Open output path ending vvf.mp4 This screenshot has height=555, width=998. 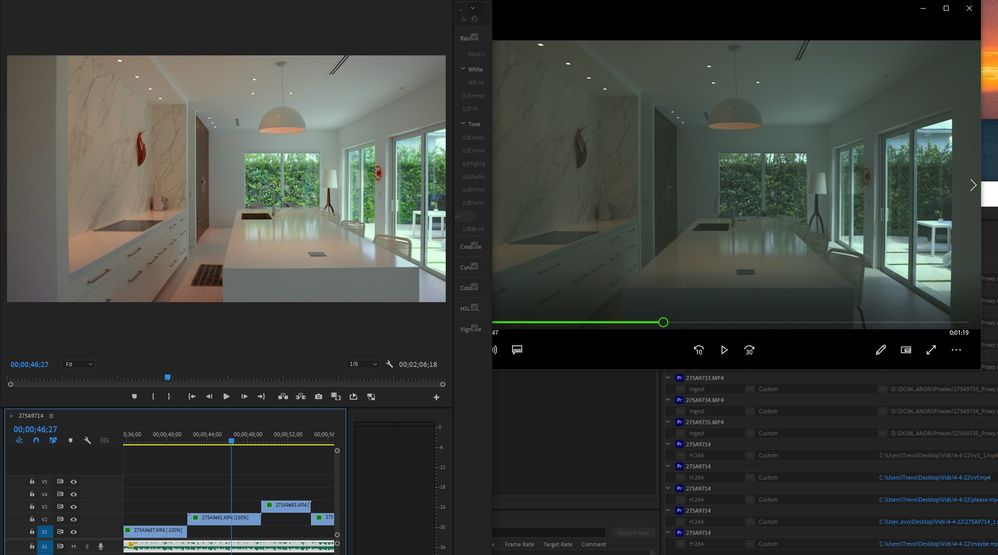coord(935,477)
